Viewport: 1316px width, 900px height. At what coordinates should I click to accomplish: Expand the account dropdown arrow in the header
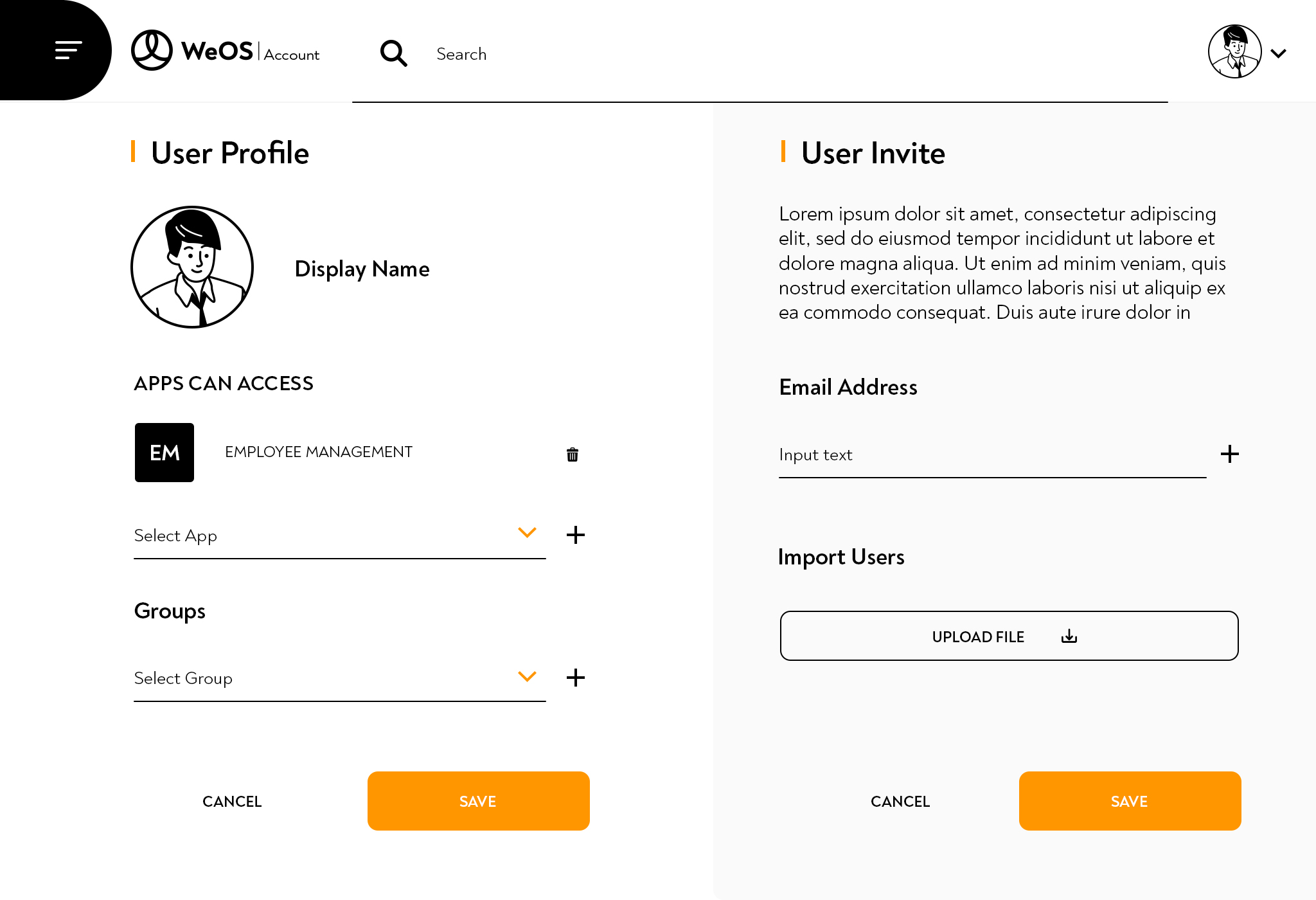point(1279,53)
